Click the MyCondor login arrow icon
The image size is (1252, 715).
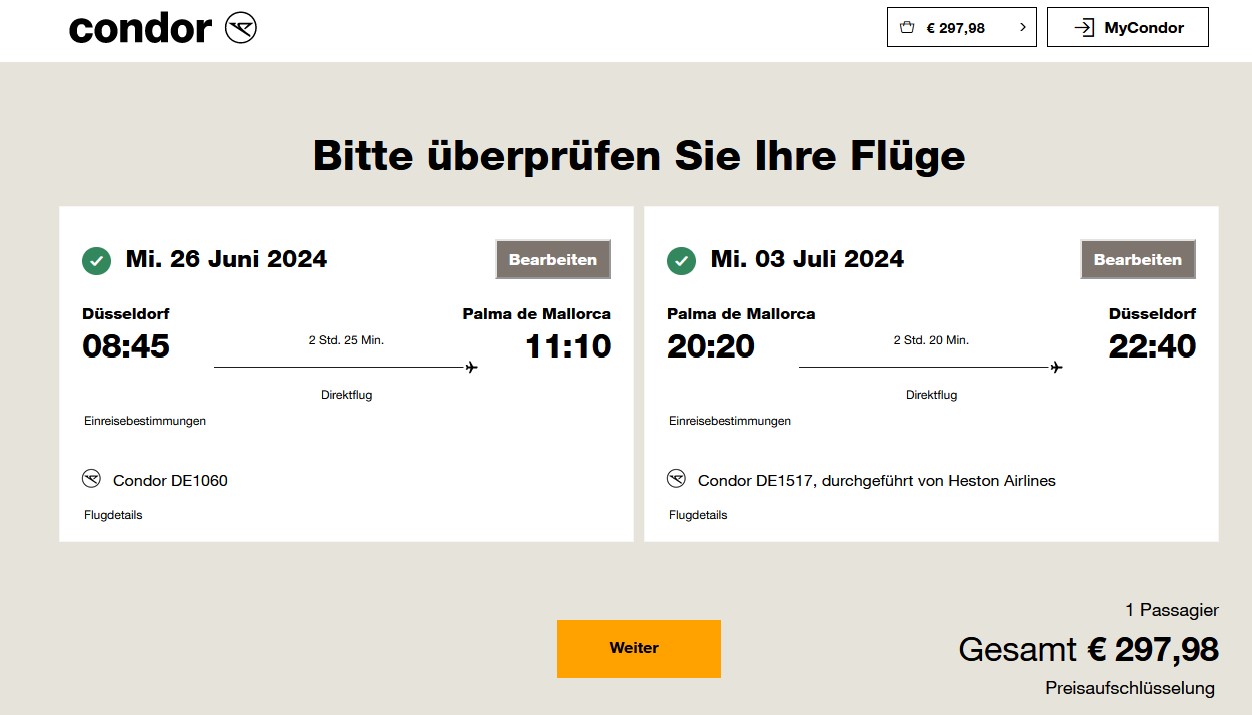[x=1083, y=27]
